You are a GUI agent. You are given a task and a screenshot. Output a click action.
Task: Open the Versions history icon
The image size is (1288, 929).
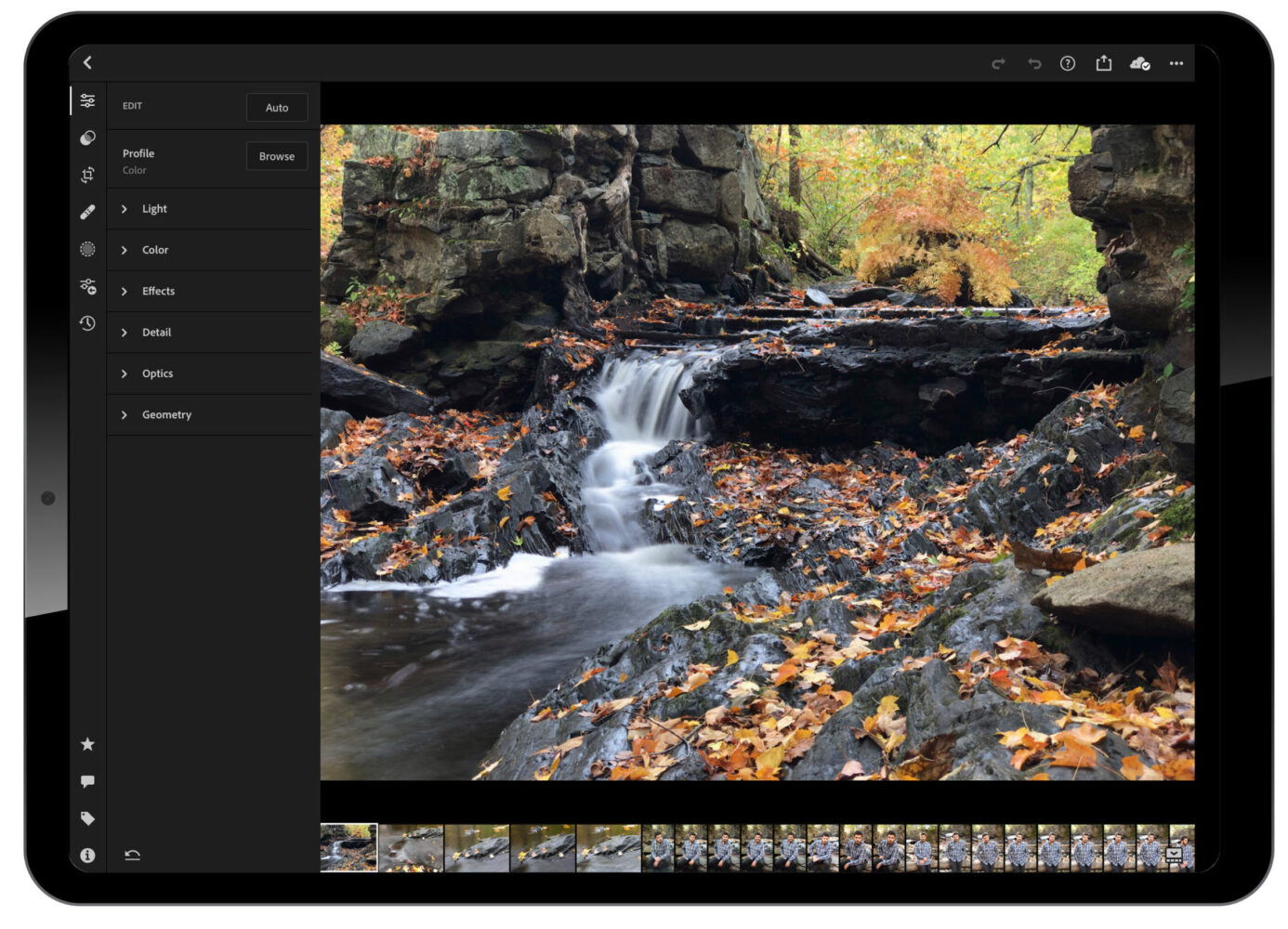(x=87, y=323)
